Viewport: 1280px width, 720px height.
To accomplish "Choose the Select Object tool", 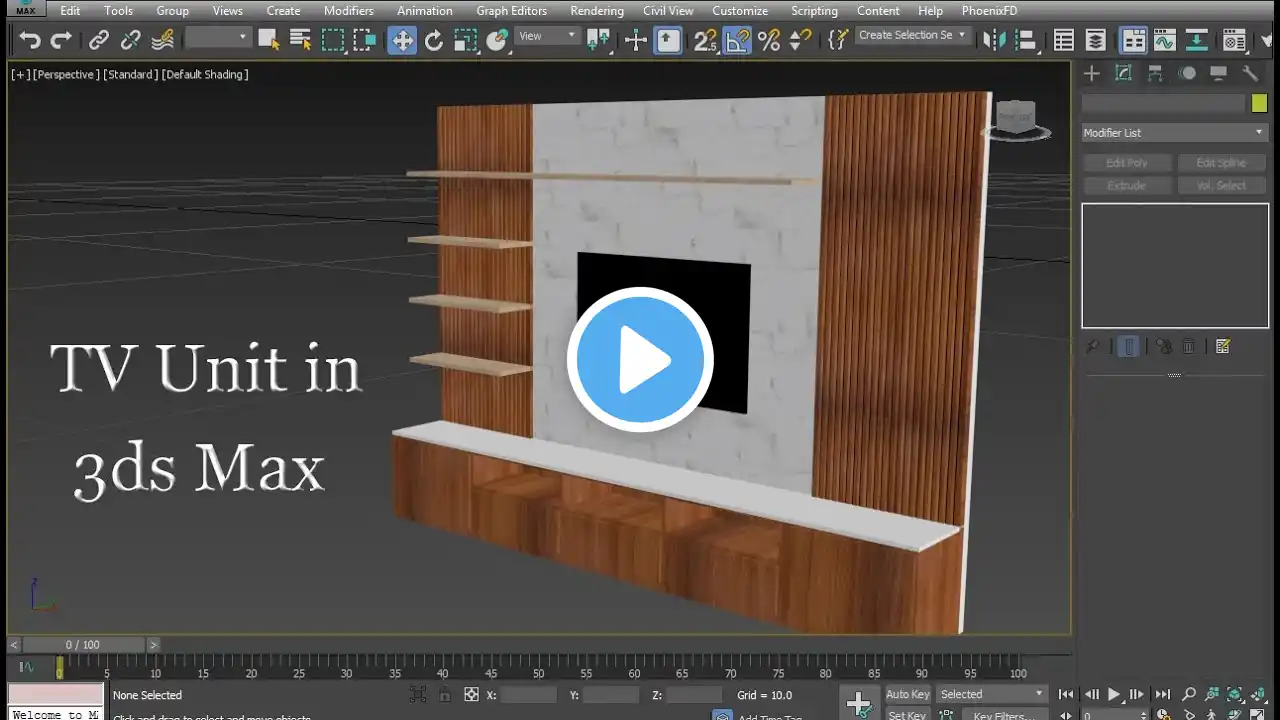I will (268, 40).
